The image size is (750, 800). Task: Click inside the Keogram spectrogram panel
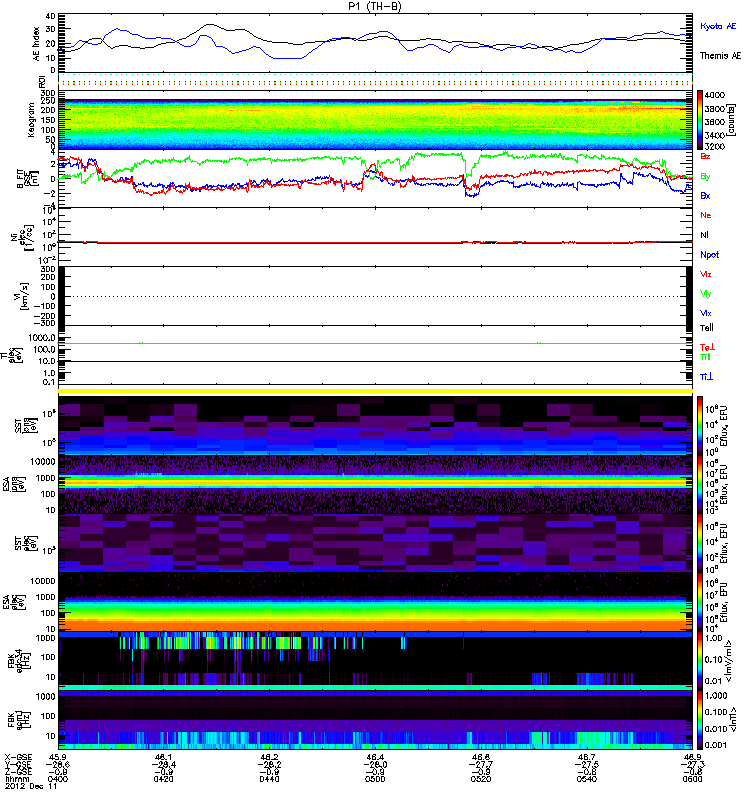[x=375, y=120]
